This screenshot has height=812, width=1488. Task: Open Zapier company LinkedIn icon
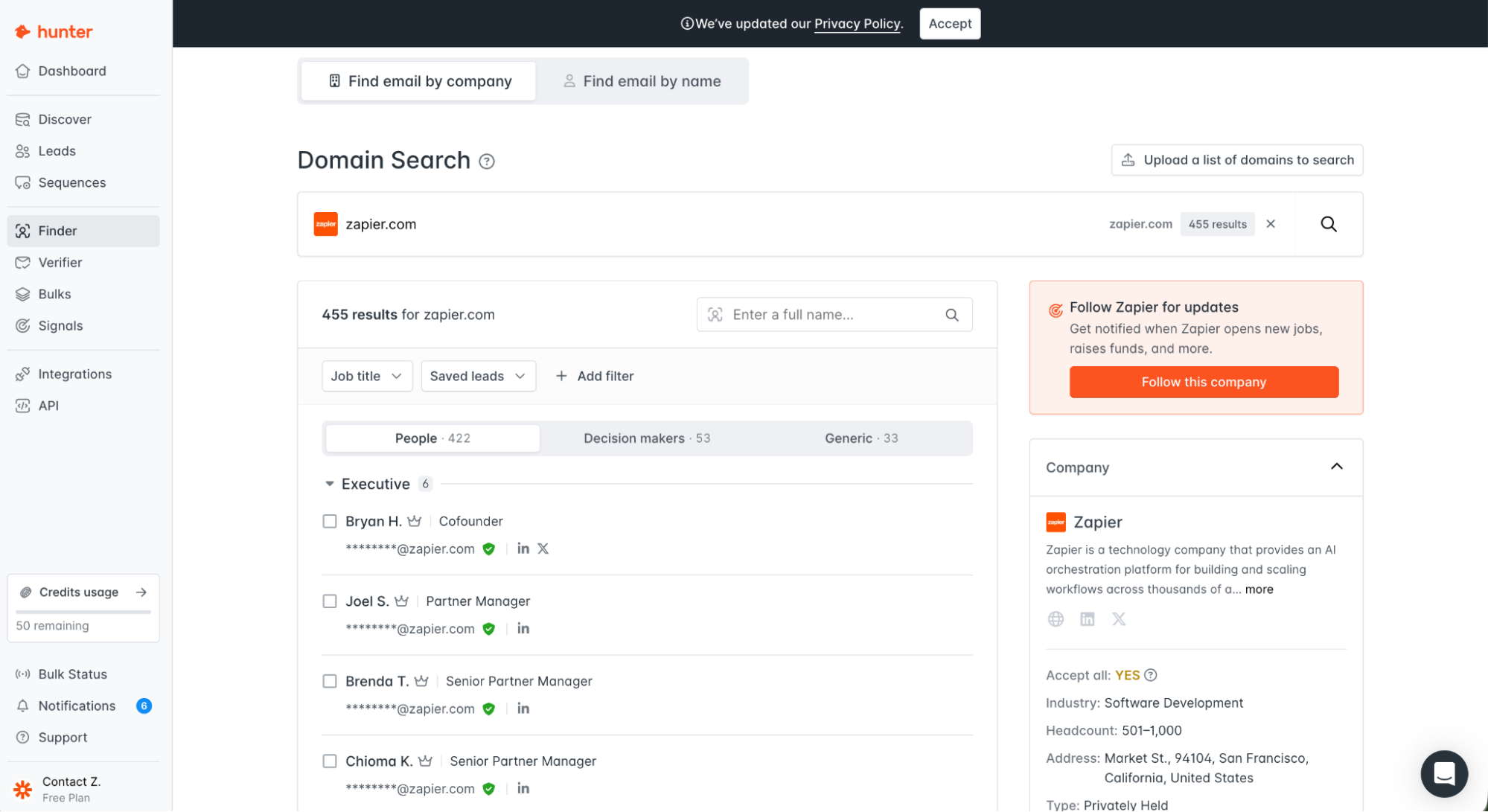pos(1088,619)
